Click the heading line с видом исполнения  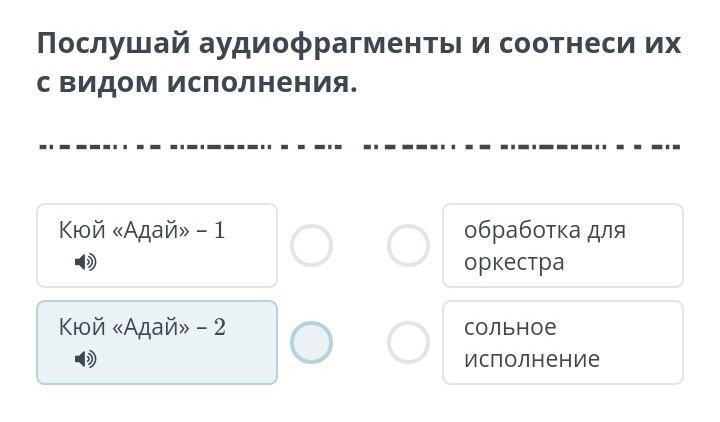tap(197, 83)
